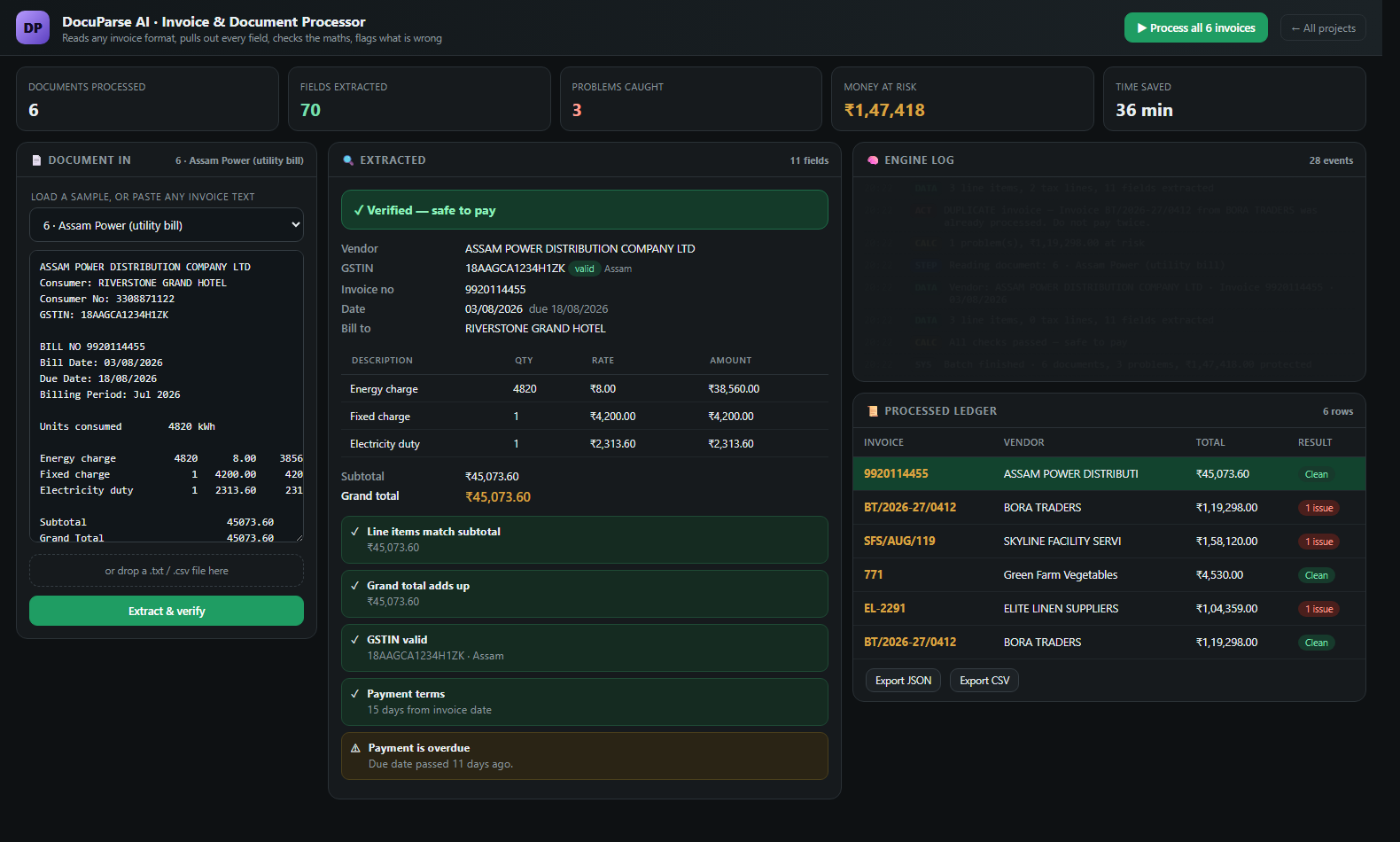This screenshot has width=1400, height=842.
Task: Click the RIVERSTONE GRAND HOTEL bill-to value
Action: (x=535, y=329)
